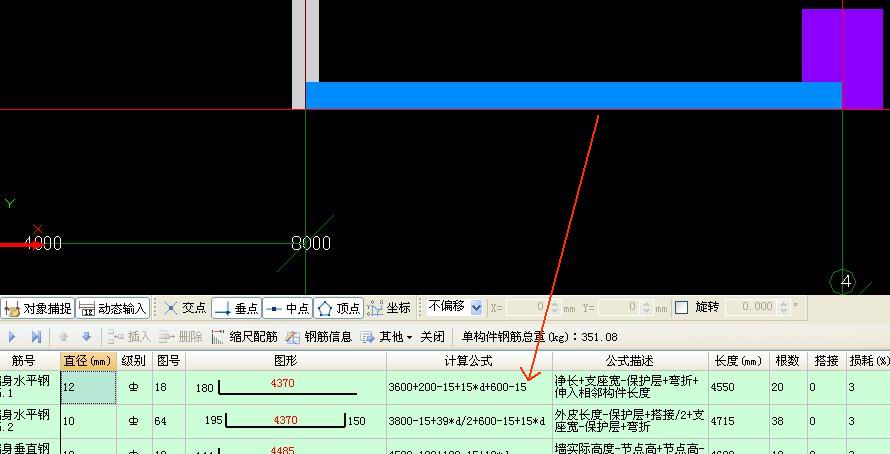
Task: Open 缩尺配筋 scaled reinforcement tool
Action: [244, 337]
